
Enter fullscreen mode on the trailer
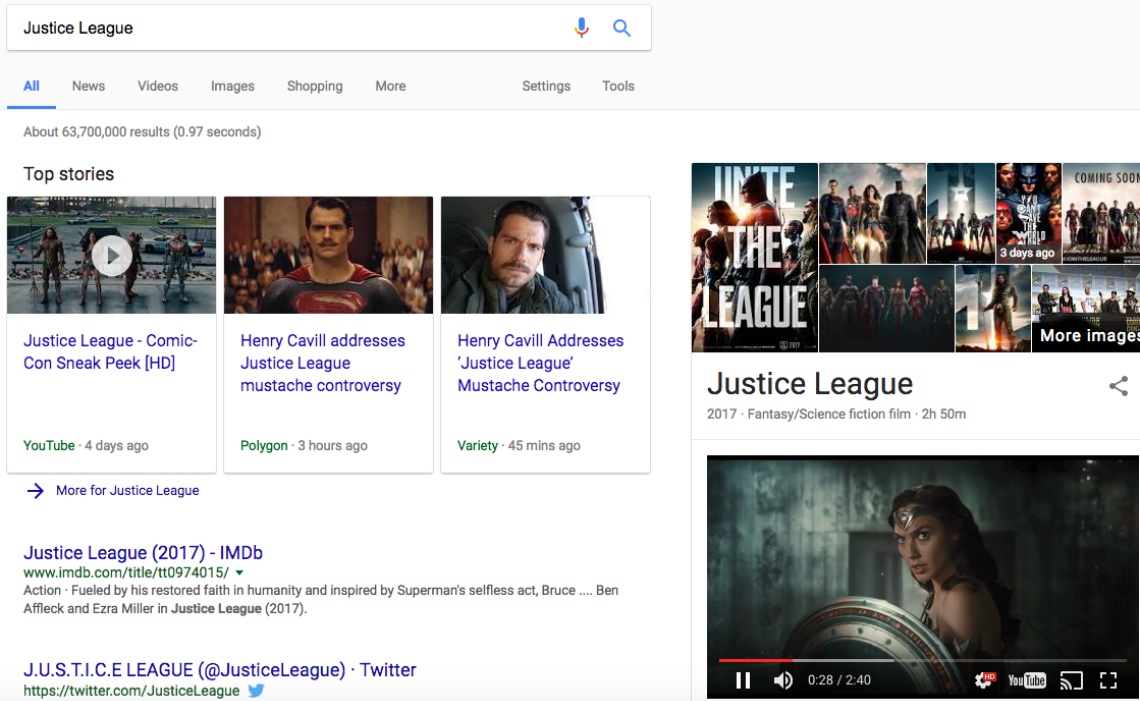[x=1108, y=681]
